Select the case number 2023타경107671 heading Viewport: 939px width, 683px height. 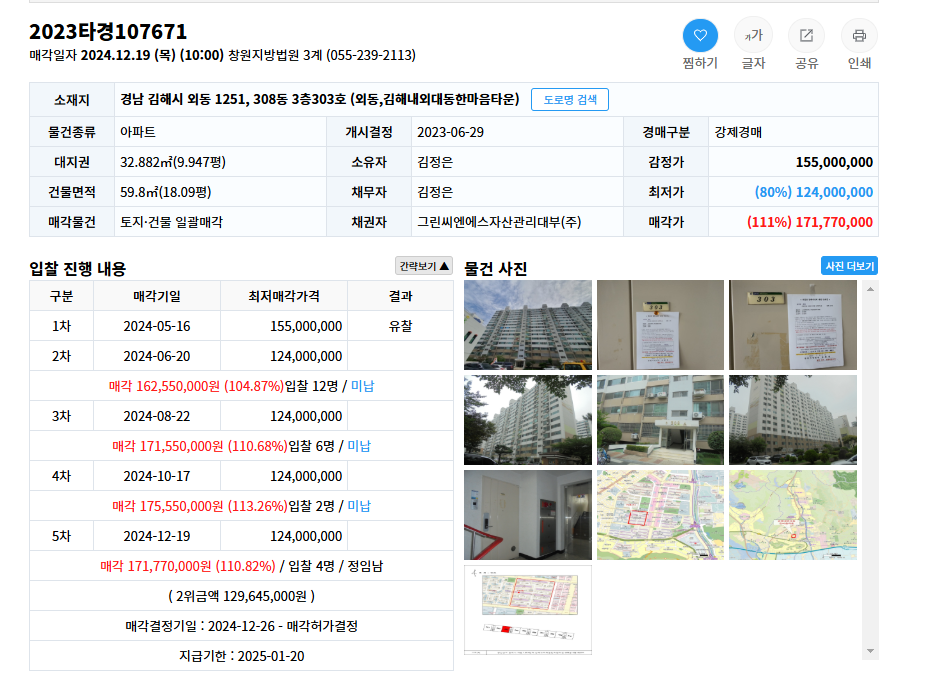pos(108,31)
